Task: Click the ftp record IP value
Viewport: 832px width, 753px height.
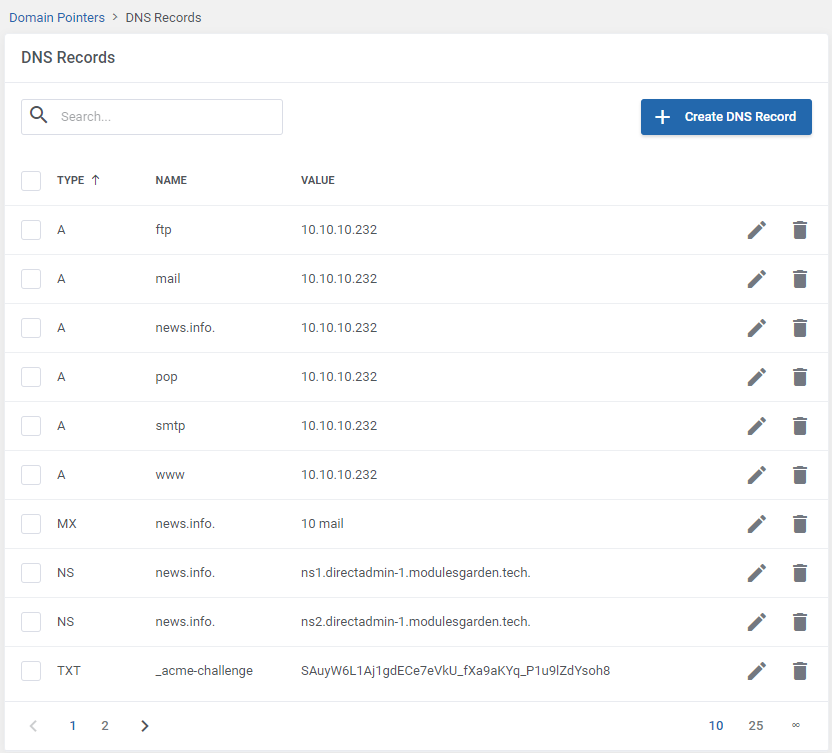Action: click(339, 230)
